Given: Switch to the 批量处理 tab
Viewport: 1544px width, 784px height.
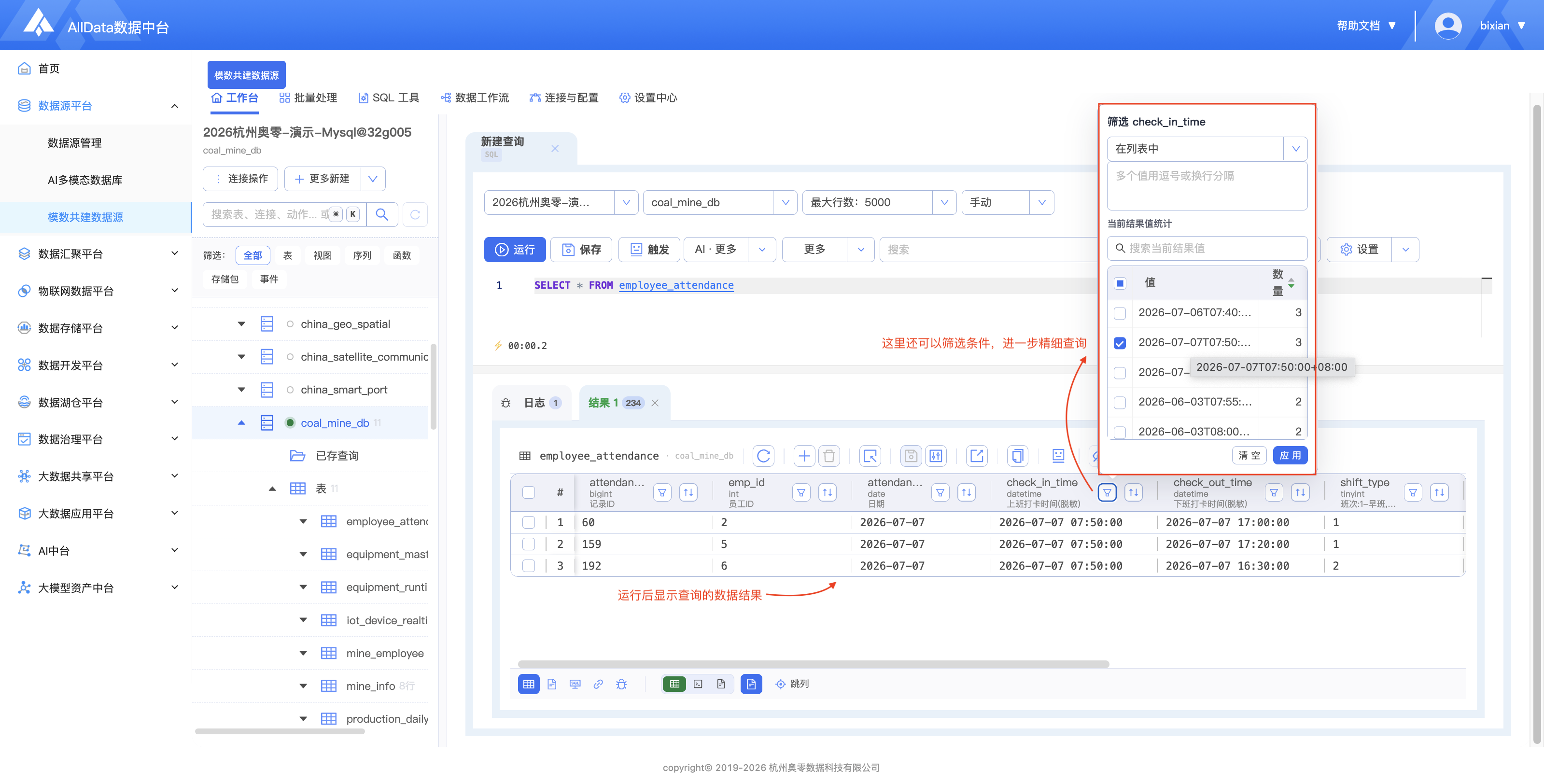Looking at the screenshot, I should [x=308, y=98].
